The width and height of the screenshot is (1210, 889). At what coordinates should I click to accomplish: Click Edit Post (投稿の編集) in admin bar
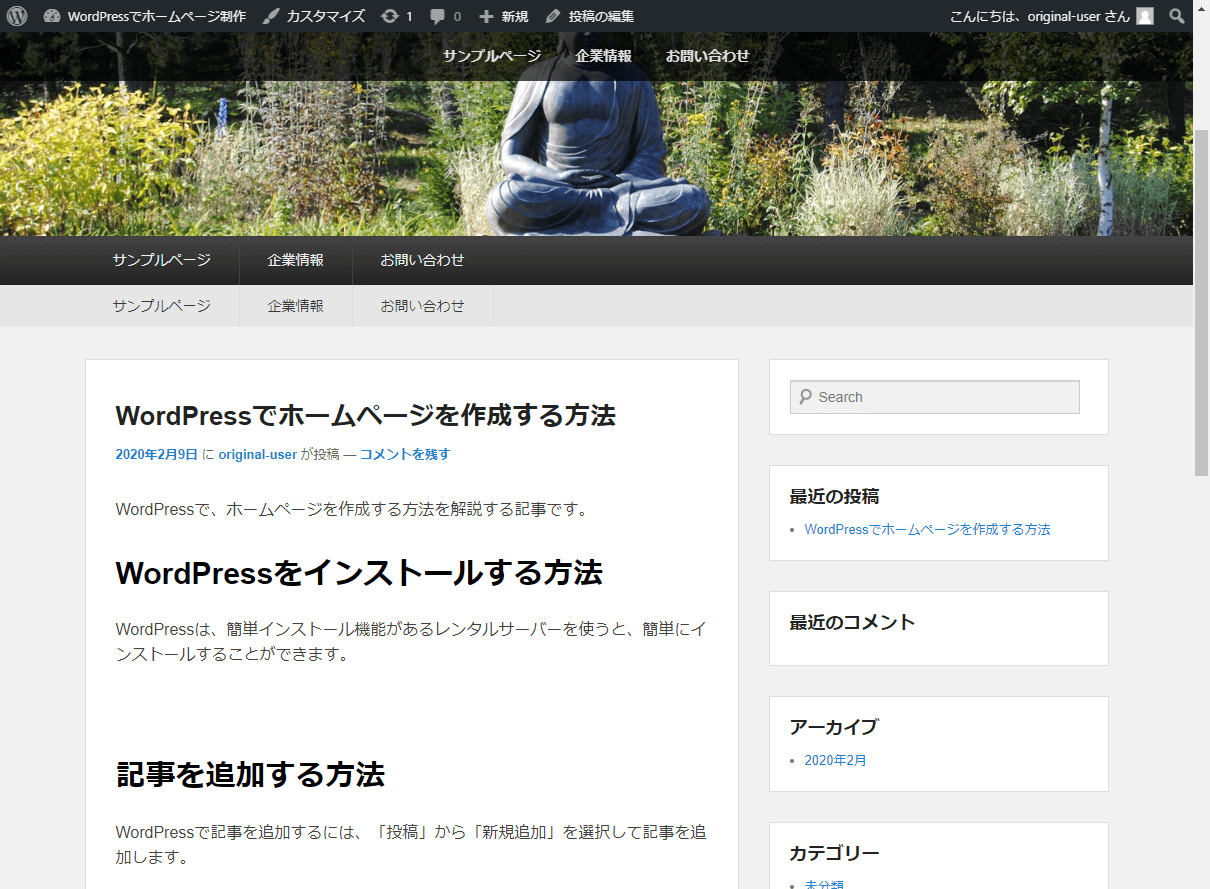(x=590, y=16)
